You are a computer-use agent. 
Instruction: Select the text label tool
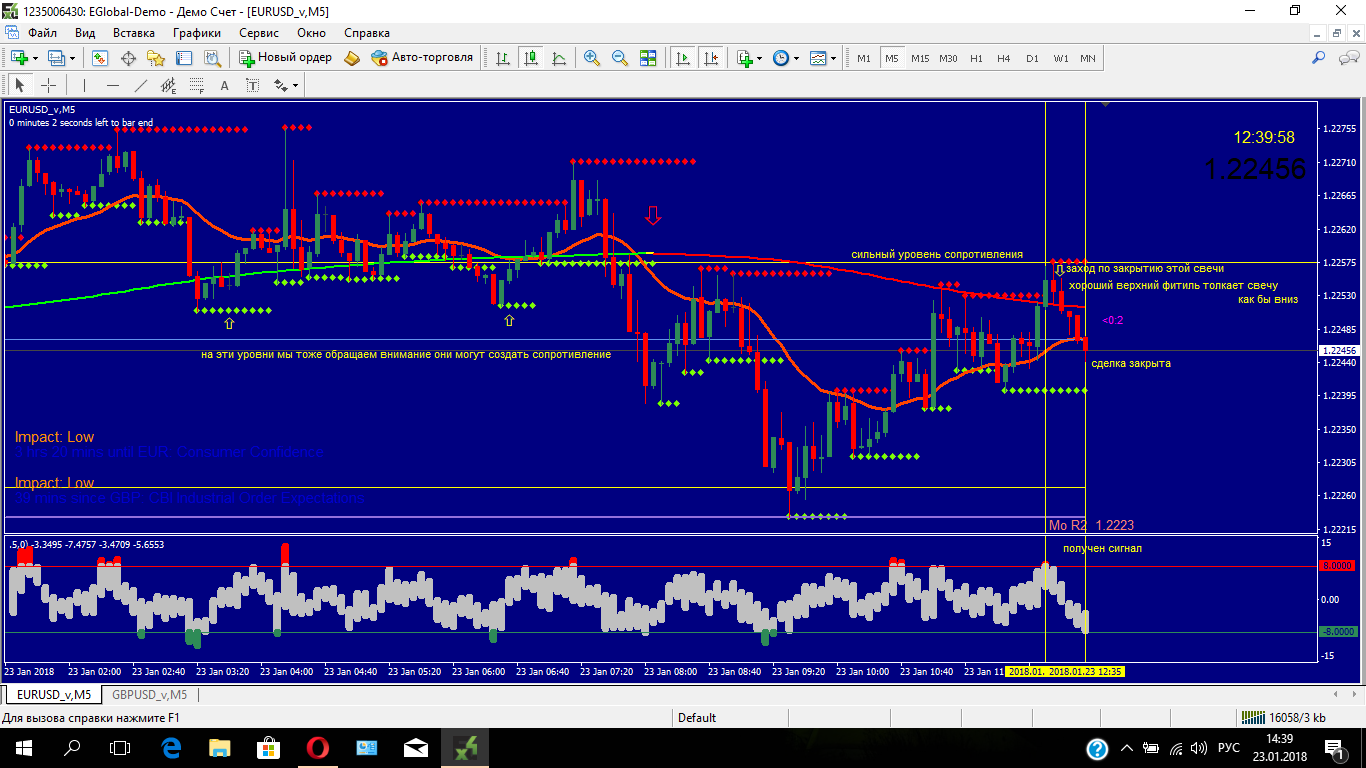224,85
